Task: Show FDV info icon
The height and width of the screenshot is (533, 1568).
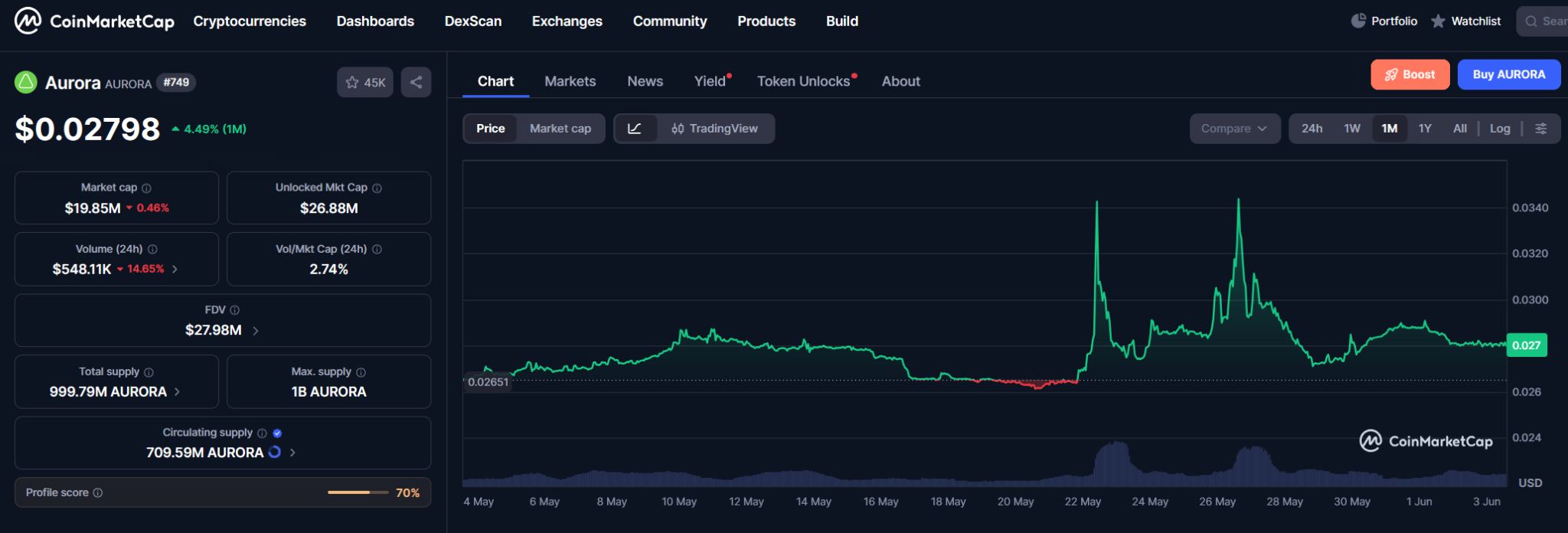Action: 234,310
